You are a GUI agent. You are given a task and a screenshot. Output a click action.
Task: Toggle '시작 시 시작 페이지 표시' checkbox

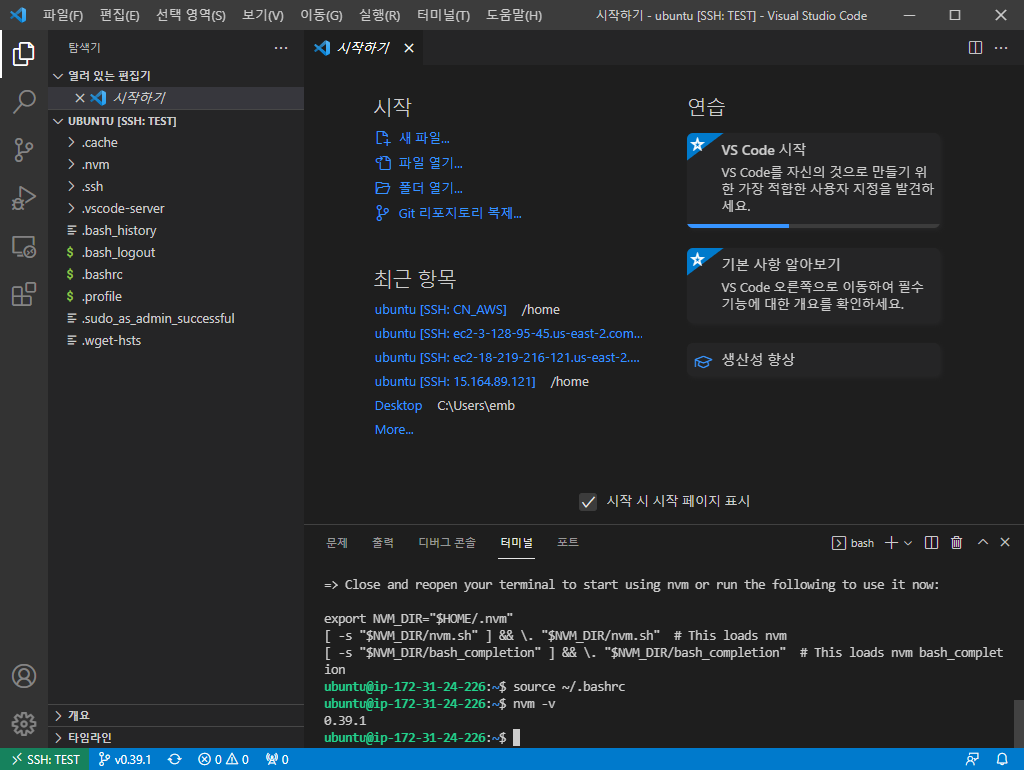588,502
